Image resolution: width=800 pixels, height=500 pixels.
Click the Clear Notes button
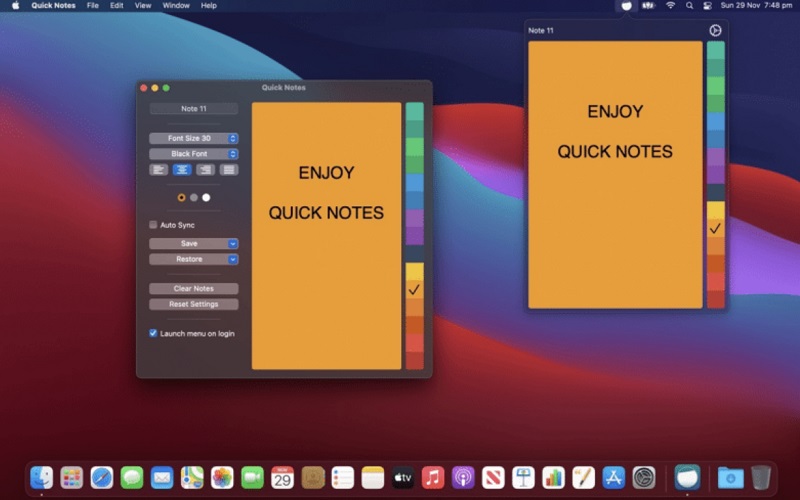coord(193,289)
